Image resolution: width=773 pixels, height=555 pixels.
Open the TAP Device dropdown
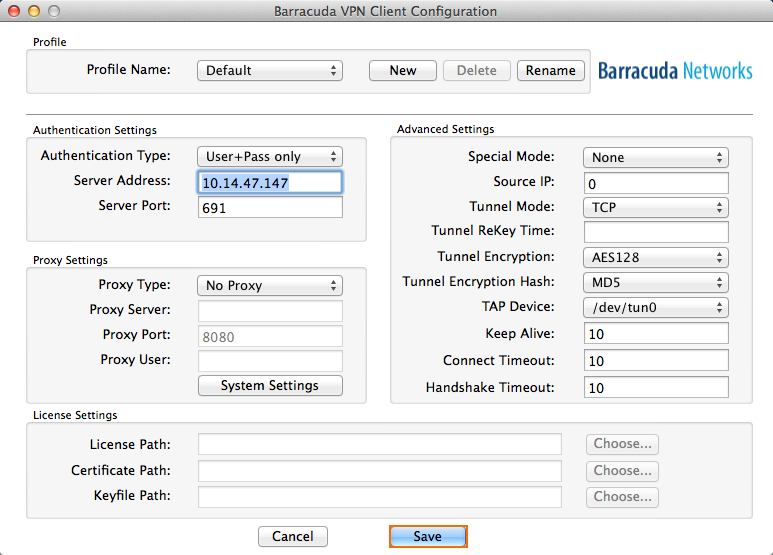tap(656, 308)
